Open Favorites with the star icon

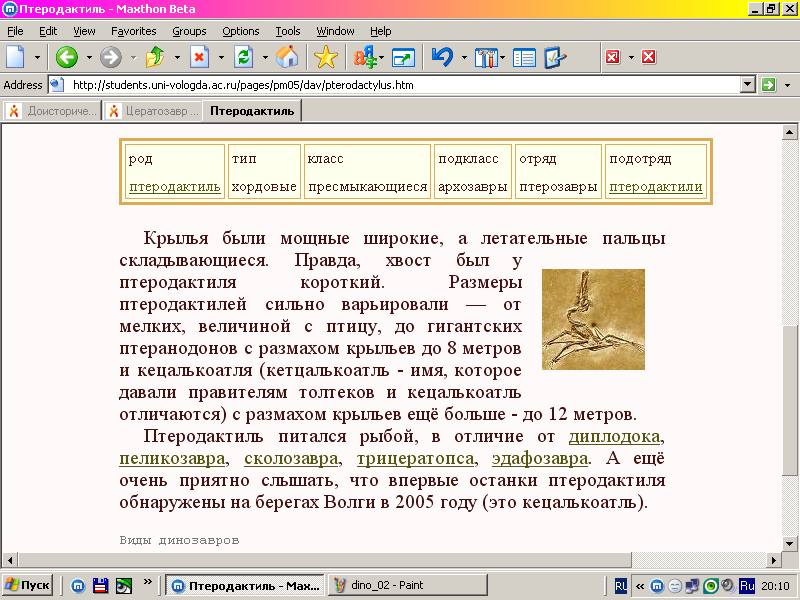(x=326, y=57)
